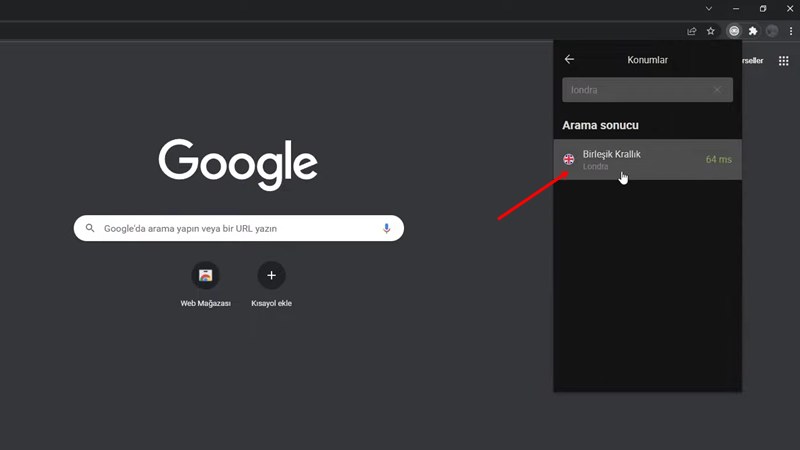Click the search magnifier icon

click(90, 228)
